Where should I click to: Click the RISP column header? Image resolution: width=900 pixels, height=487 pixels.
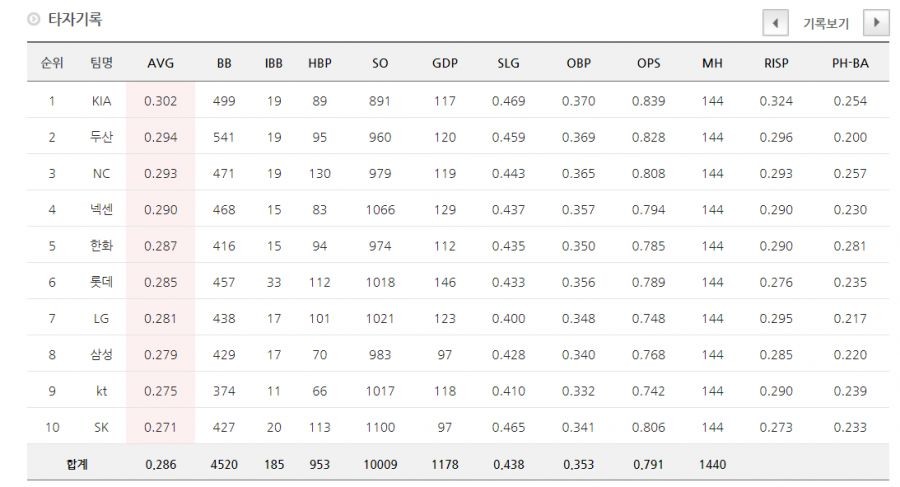[774, 63]
